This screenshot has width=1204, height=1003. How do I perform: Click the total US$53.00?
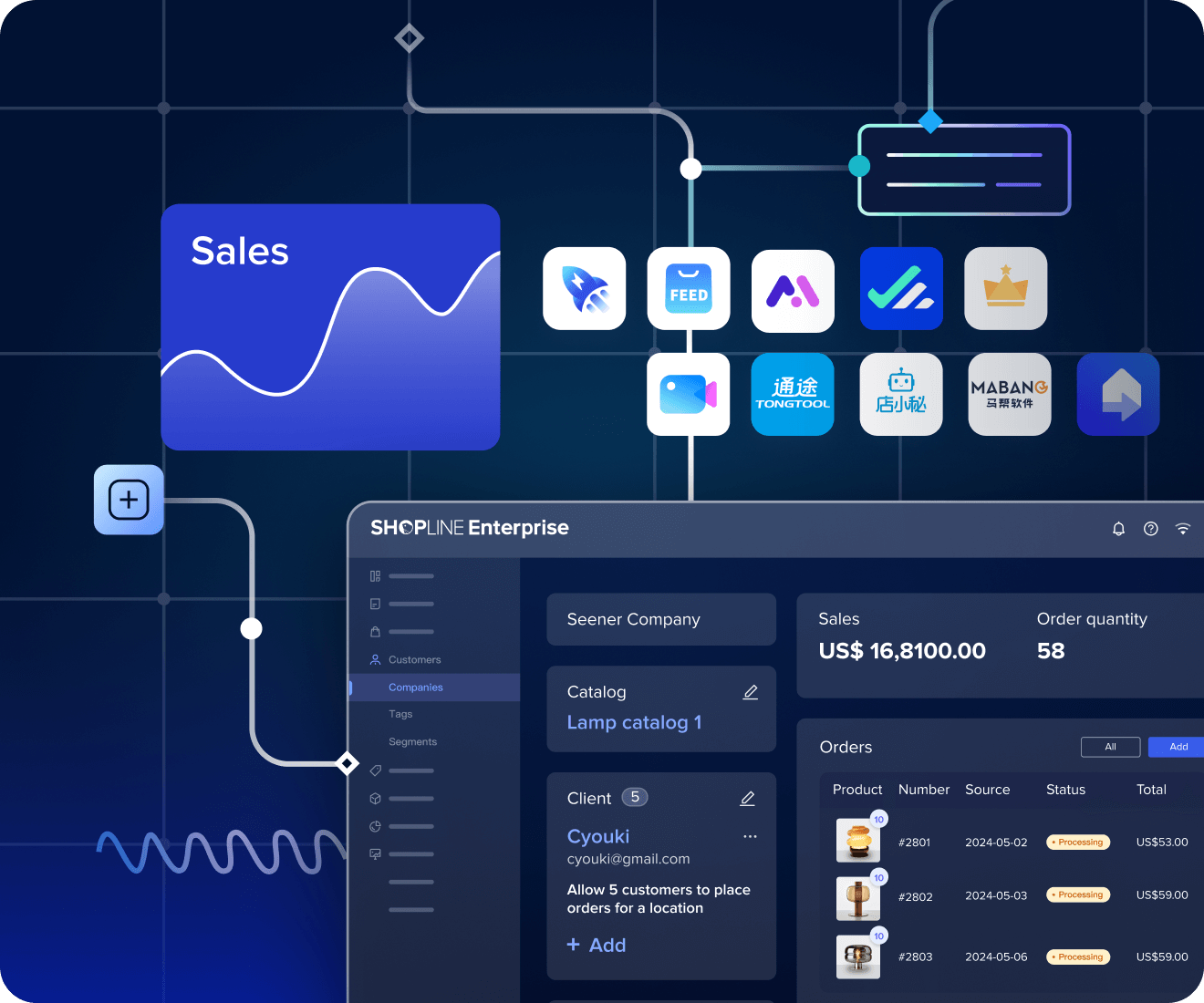tap(1162, 843)
